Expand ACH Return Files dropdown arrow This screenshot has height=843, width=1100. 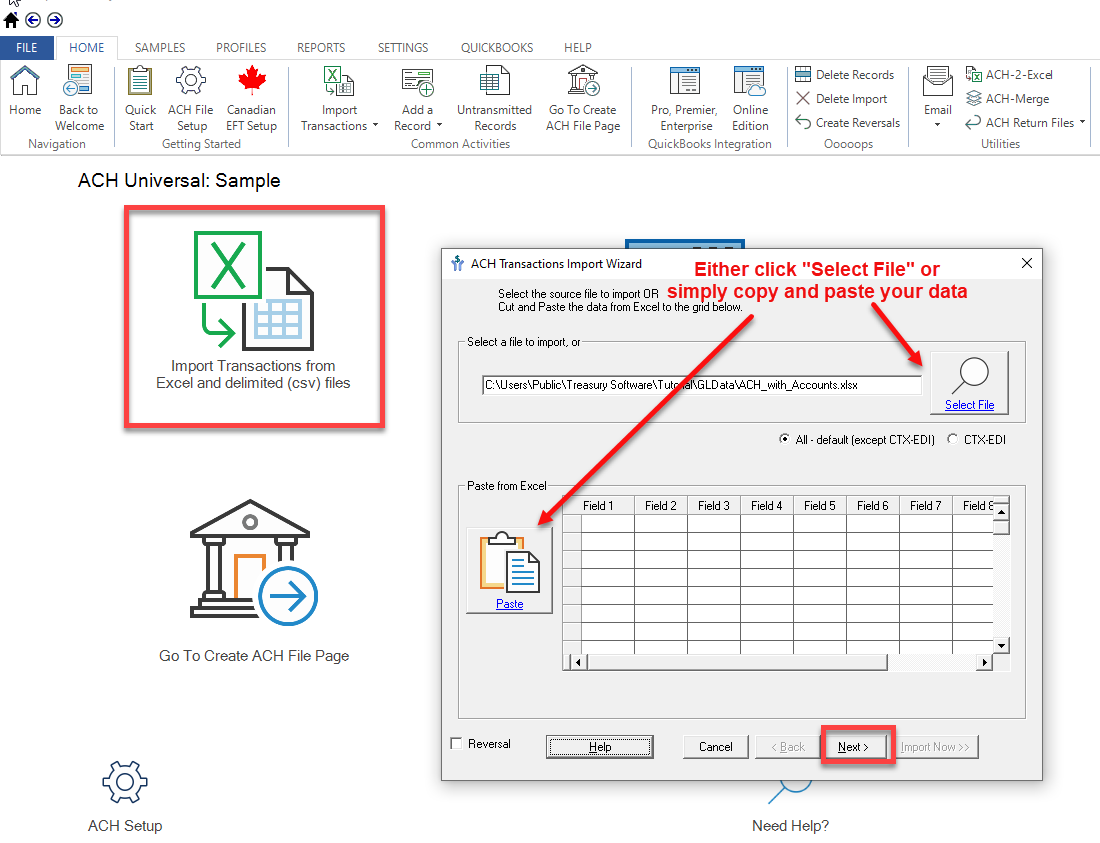pos(1082,122)
